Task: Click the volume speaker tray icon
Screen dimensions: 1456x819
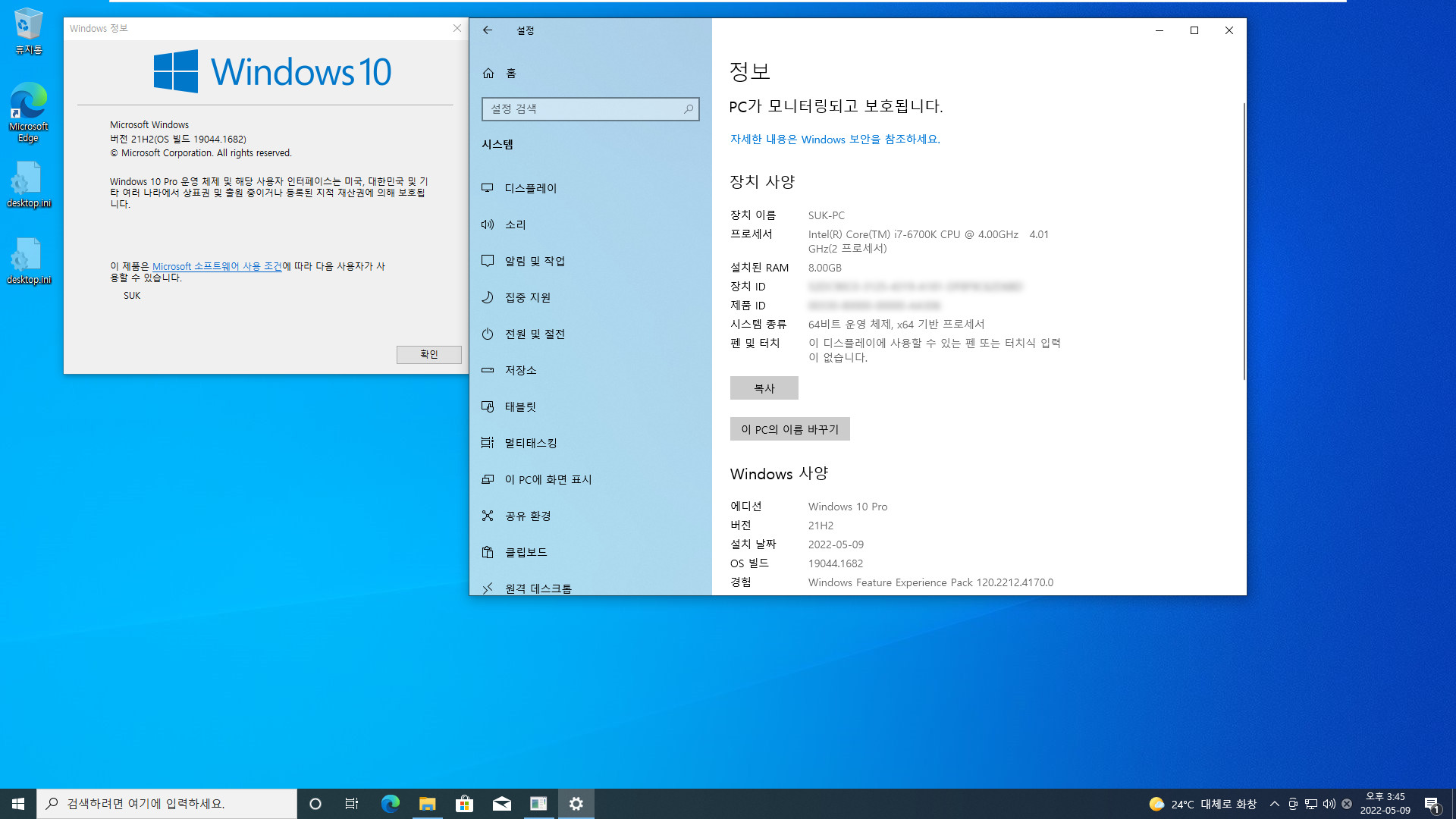Action: coord(1329,804)
